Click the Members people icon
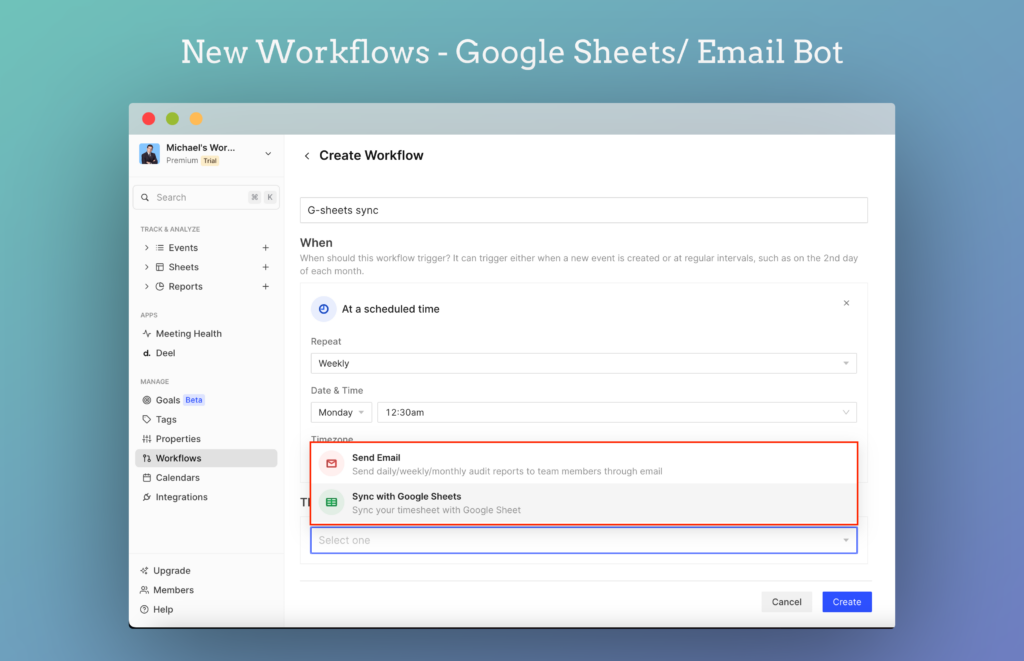Screen dimensions: 1024x661 pyautogui.click(x=144, y=590)
